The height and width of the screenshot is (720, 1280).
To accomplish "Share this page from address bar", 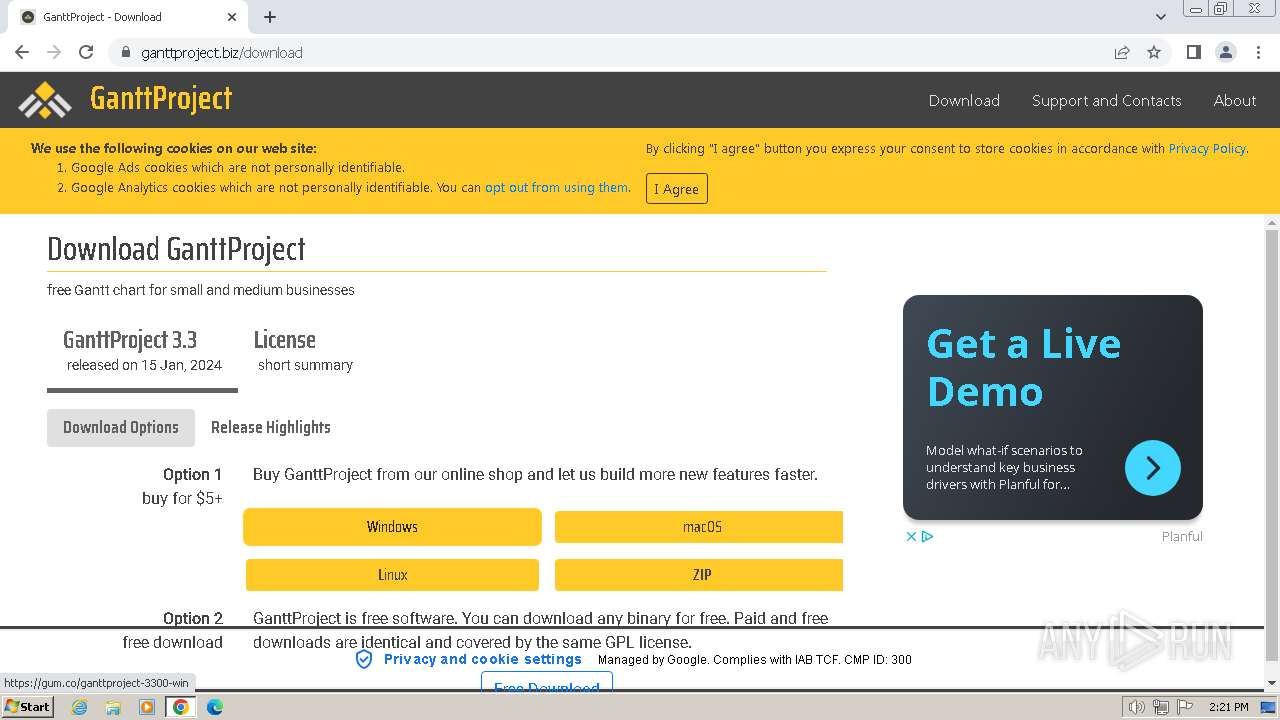I will click(1122, 52).
